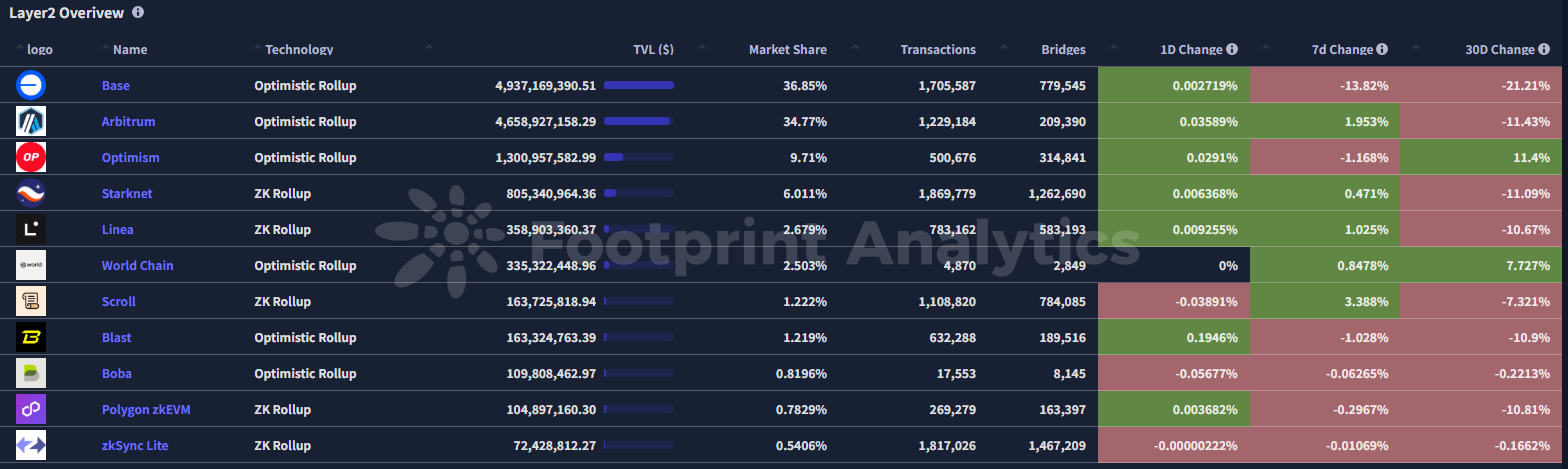The image size is (1568, 469).
Task: Click the 1D Change info icon
Action: click(x=1232, y=49)
